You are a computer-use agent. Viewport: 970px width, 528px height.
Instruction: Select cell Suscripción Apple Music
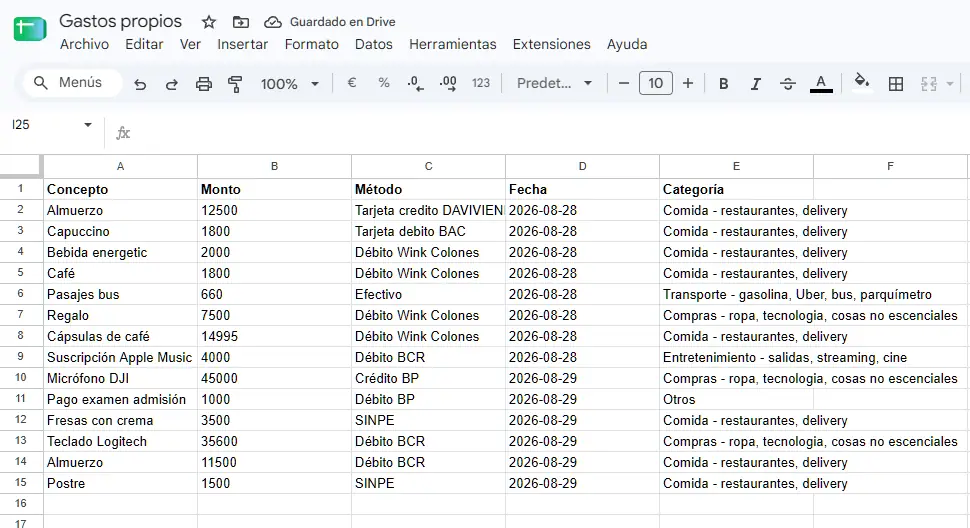(121, 357)
